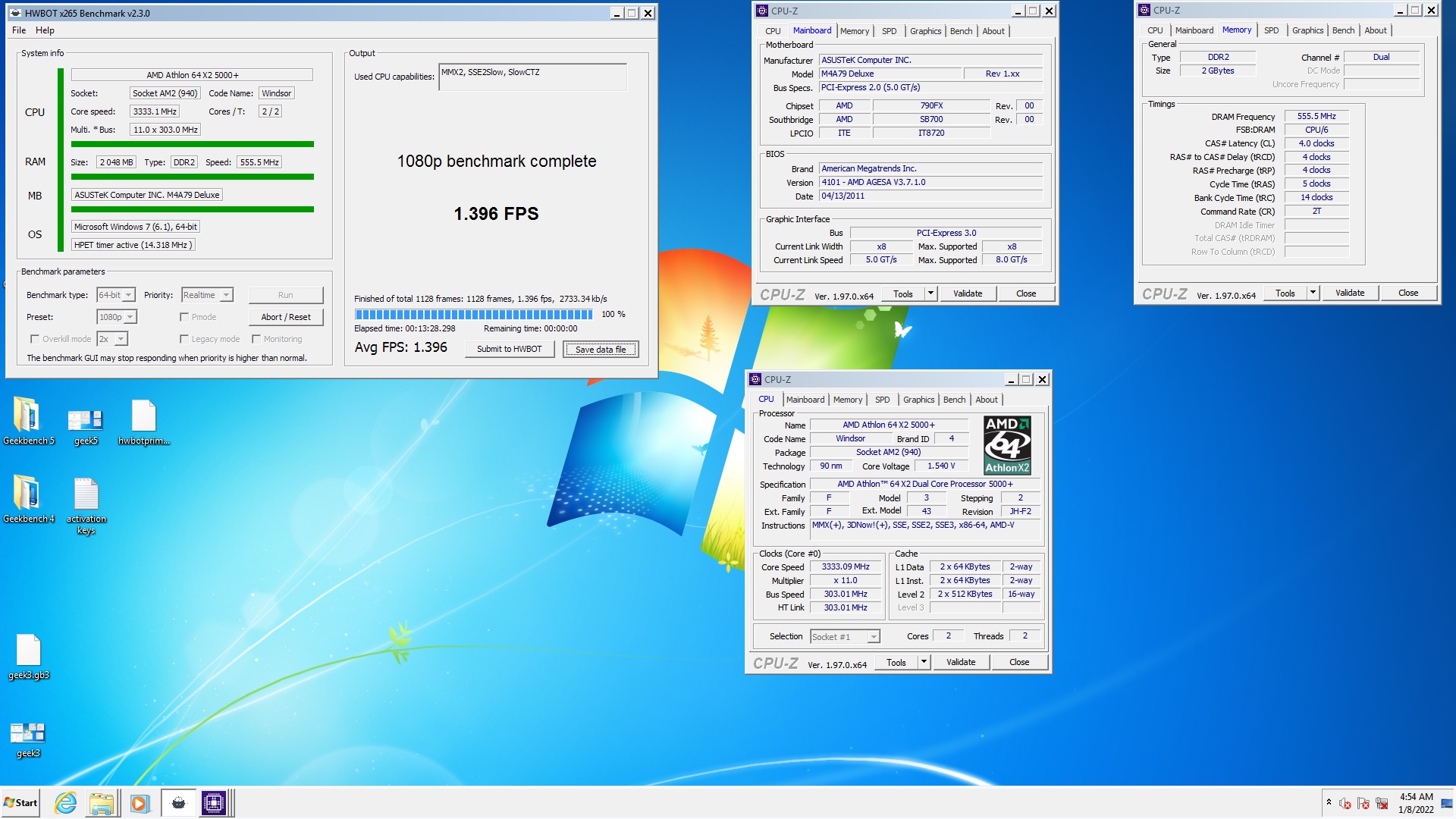The image size is (1456, 819).
Task: Click Submit to HWBOT button
Action: [x=510, y=349]
